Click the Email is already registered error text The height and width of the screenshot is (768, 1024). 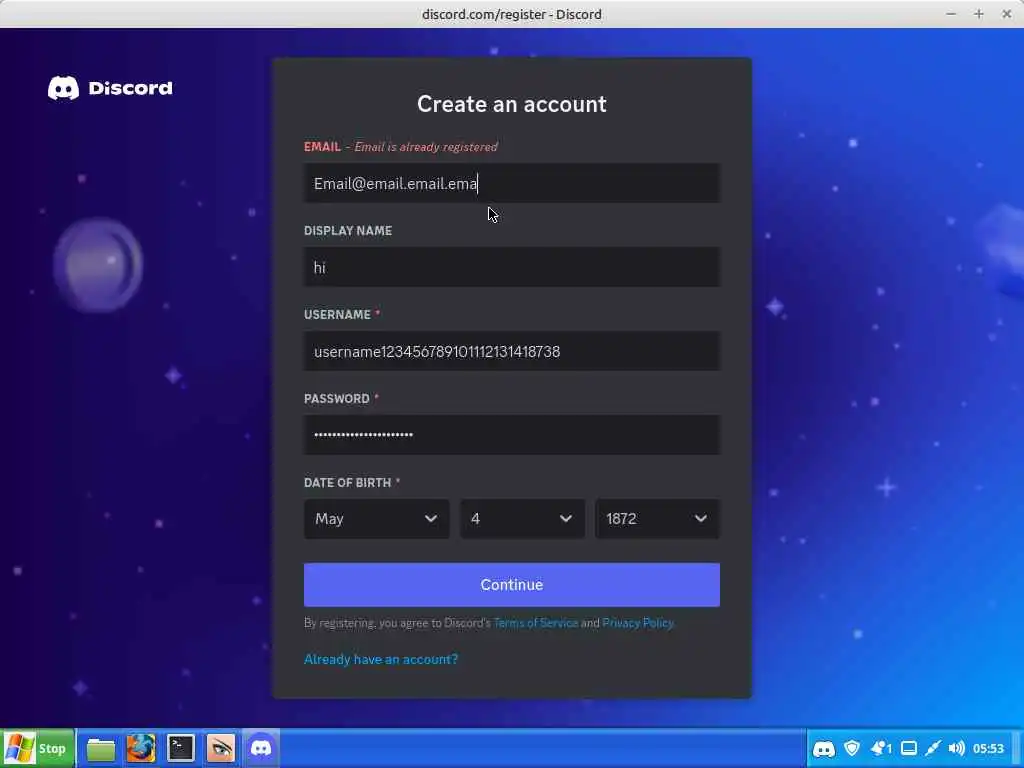point(426,147)
